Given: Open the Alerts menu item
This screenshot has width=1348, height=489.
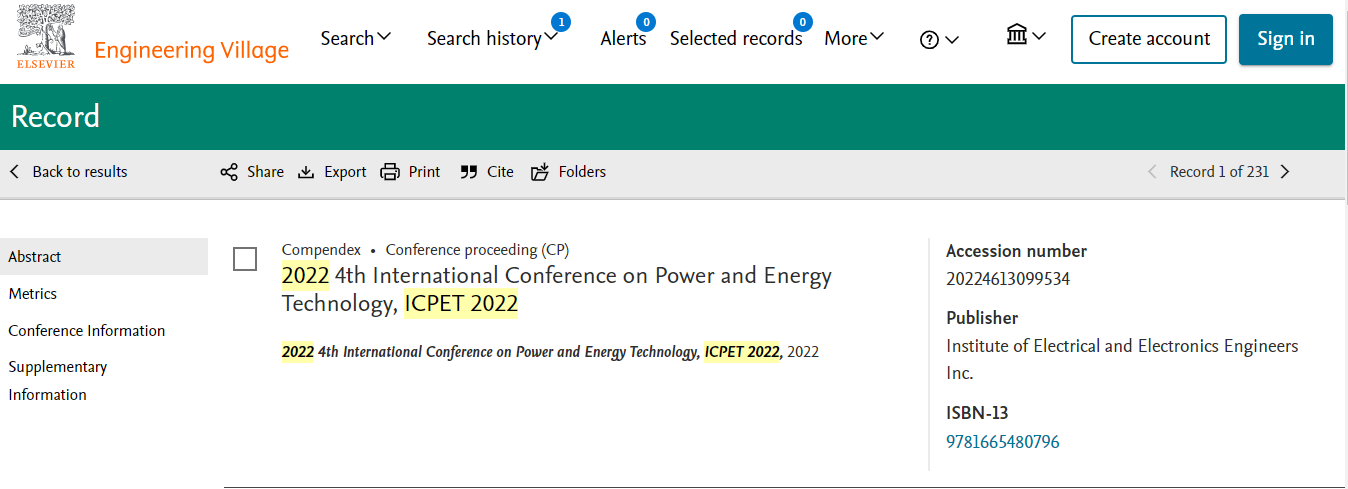Looking at the screenshot, I should click(x=623, y=38).
